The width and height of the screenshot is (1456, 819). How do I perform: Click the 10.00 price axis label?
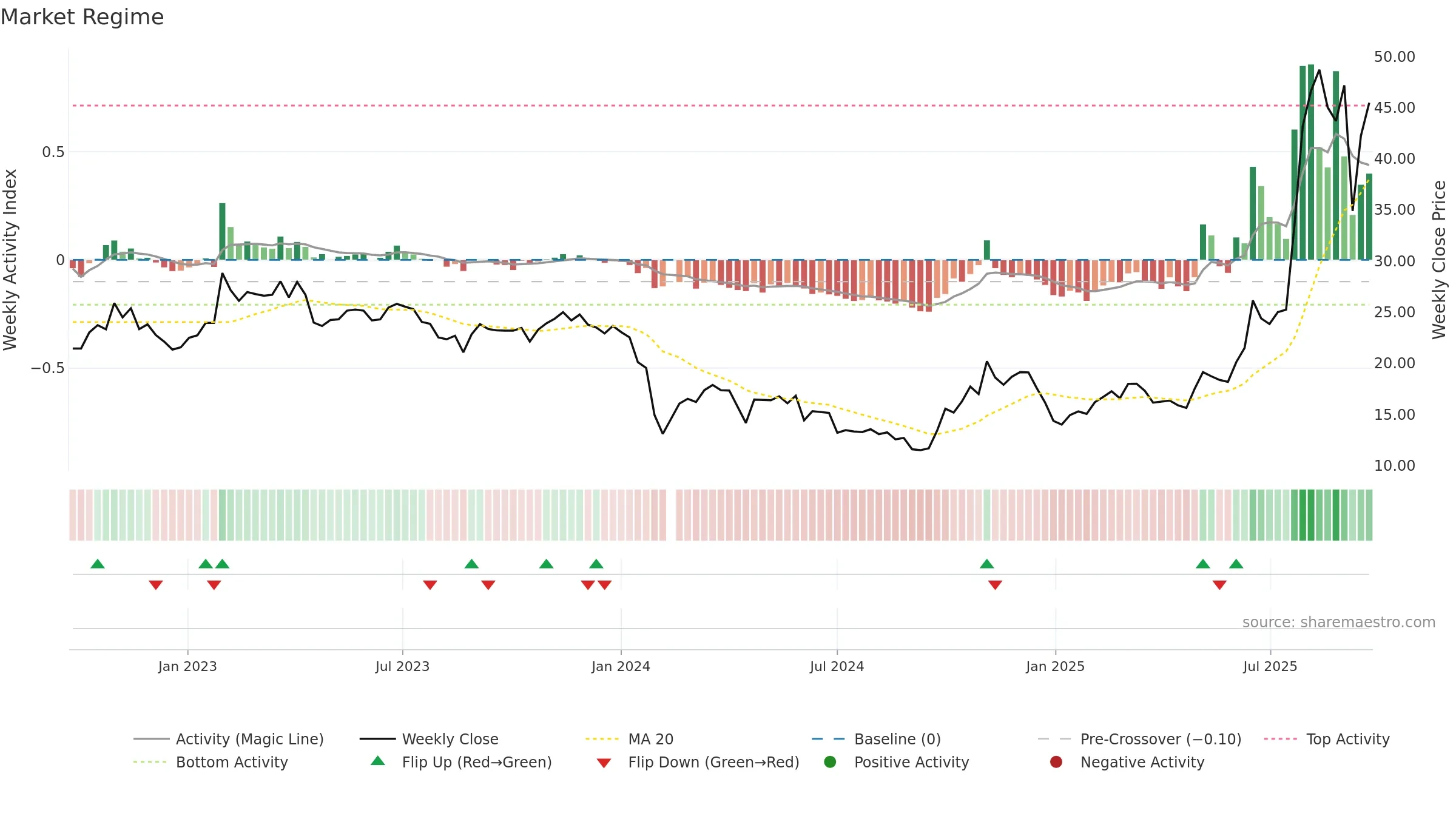tap(1394, 465)
